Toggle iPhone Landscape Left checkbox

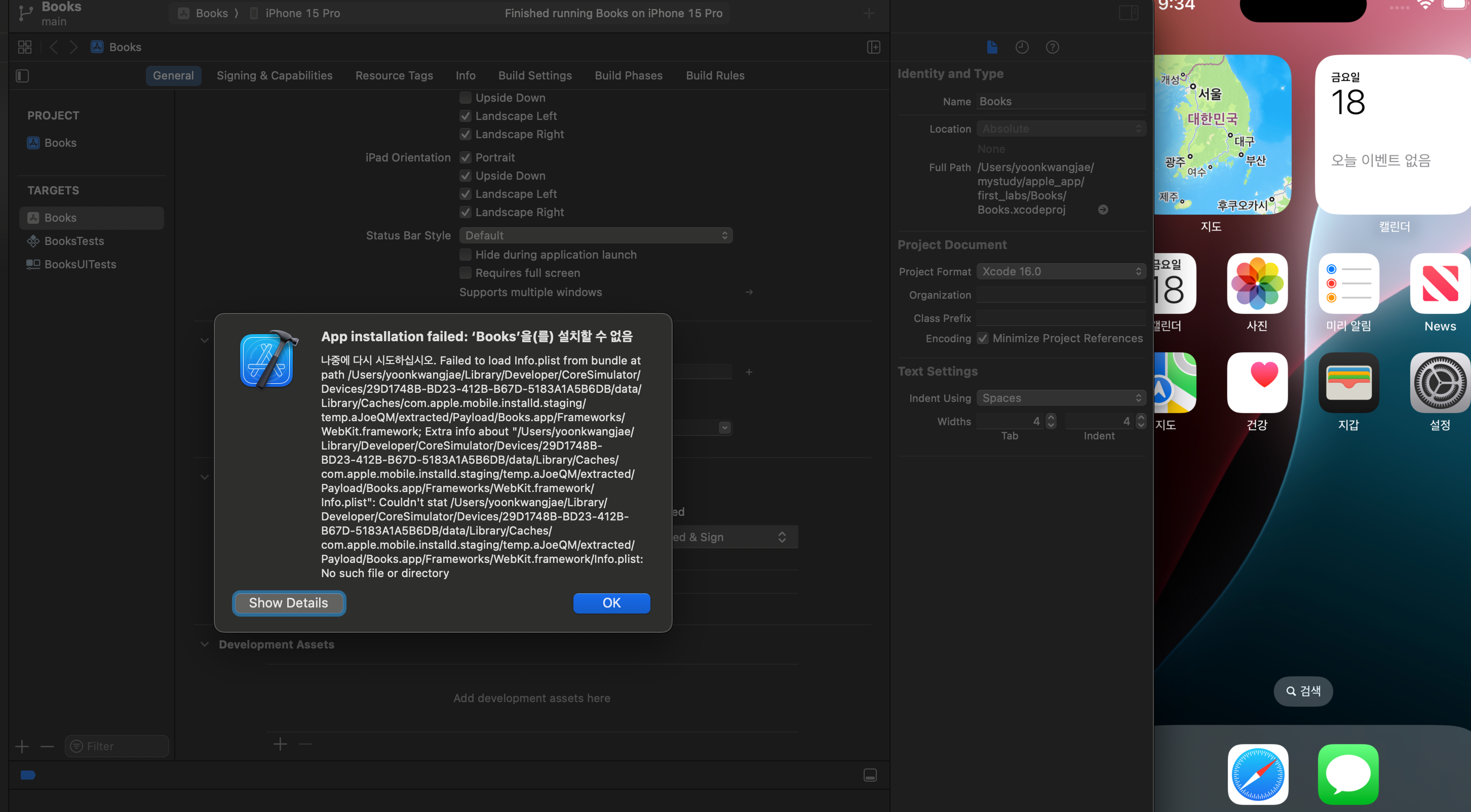[x=466, y=116]
